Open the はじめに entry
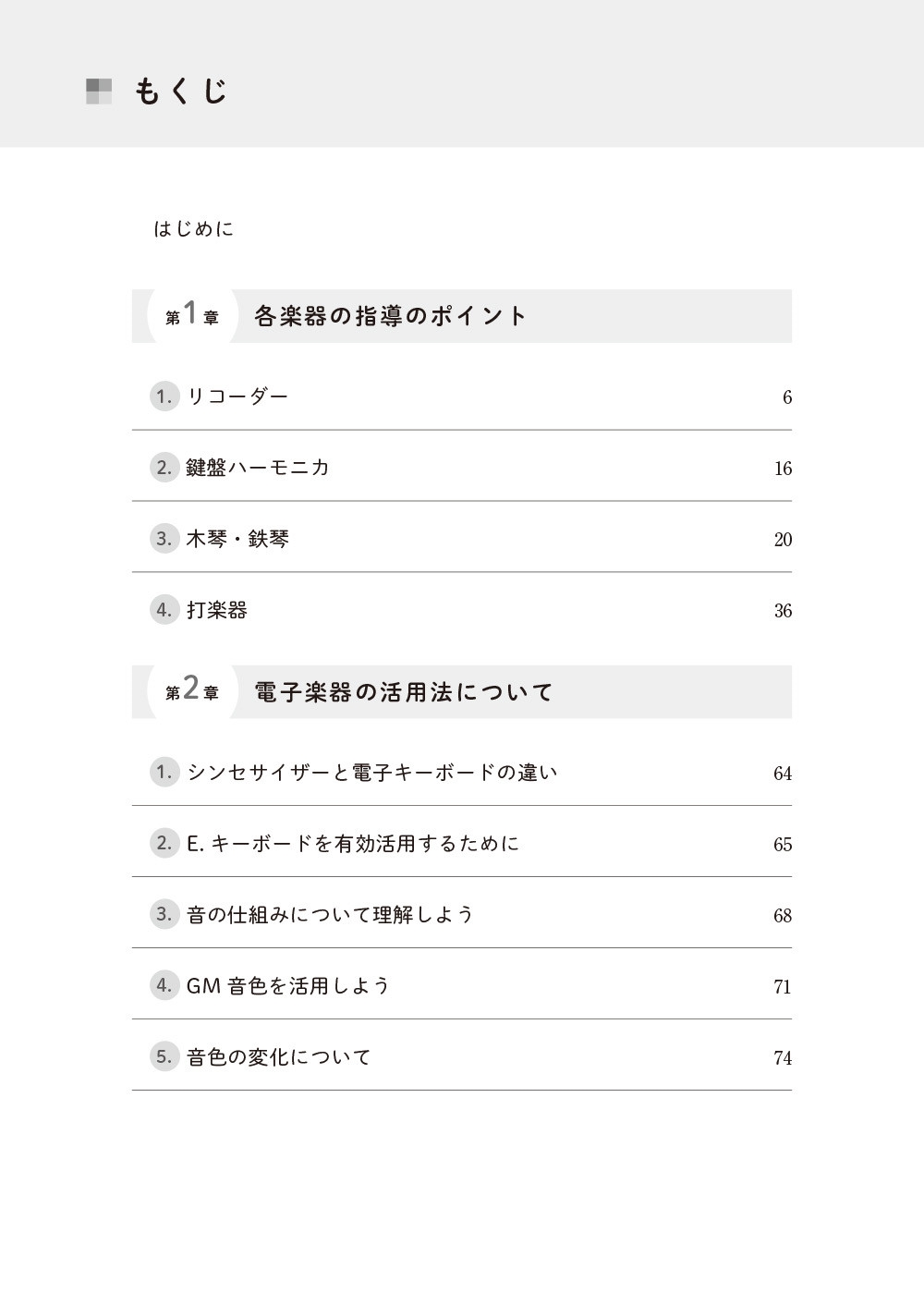 point(194,228)
